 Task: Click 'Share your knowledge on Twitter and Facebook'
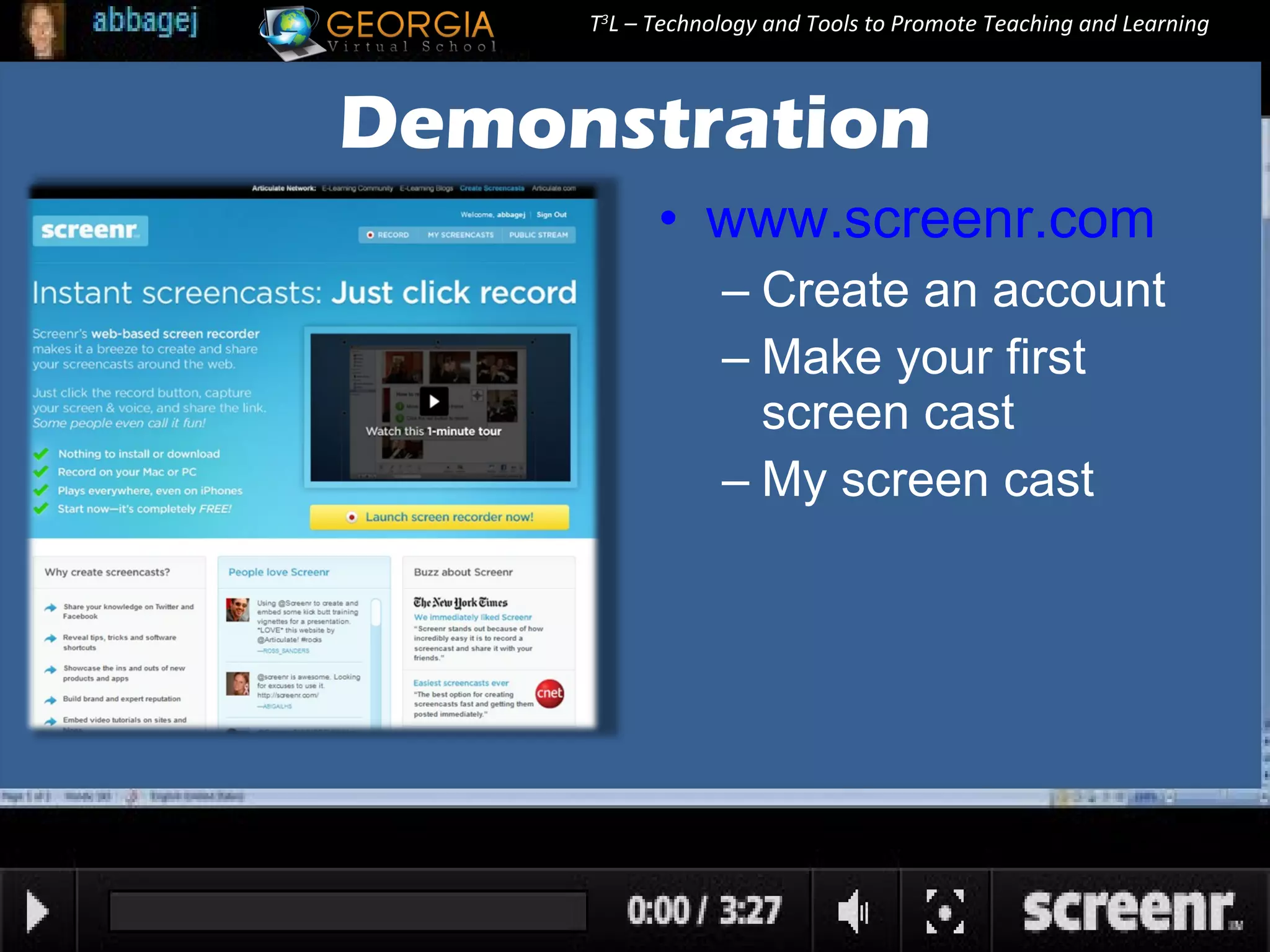pyautogui.click(x=128, y=612)
